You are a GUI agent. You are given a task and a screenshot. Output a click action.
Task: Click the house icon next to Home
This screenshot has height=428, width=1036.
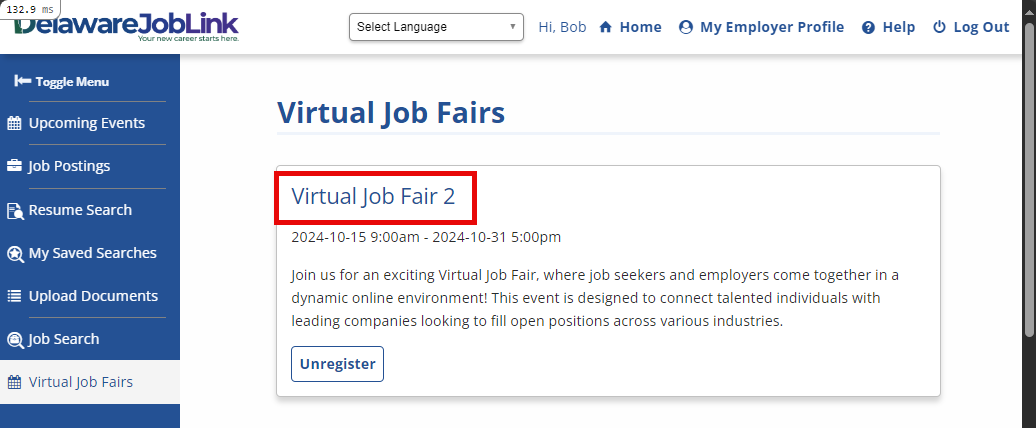tap(605, 27)
